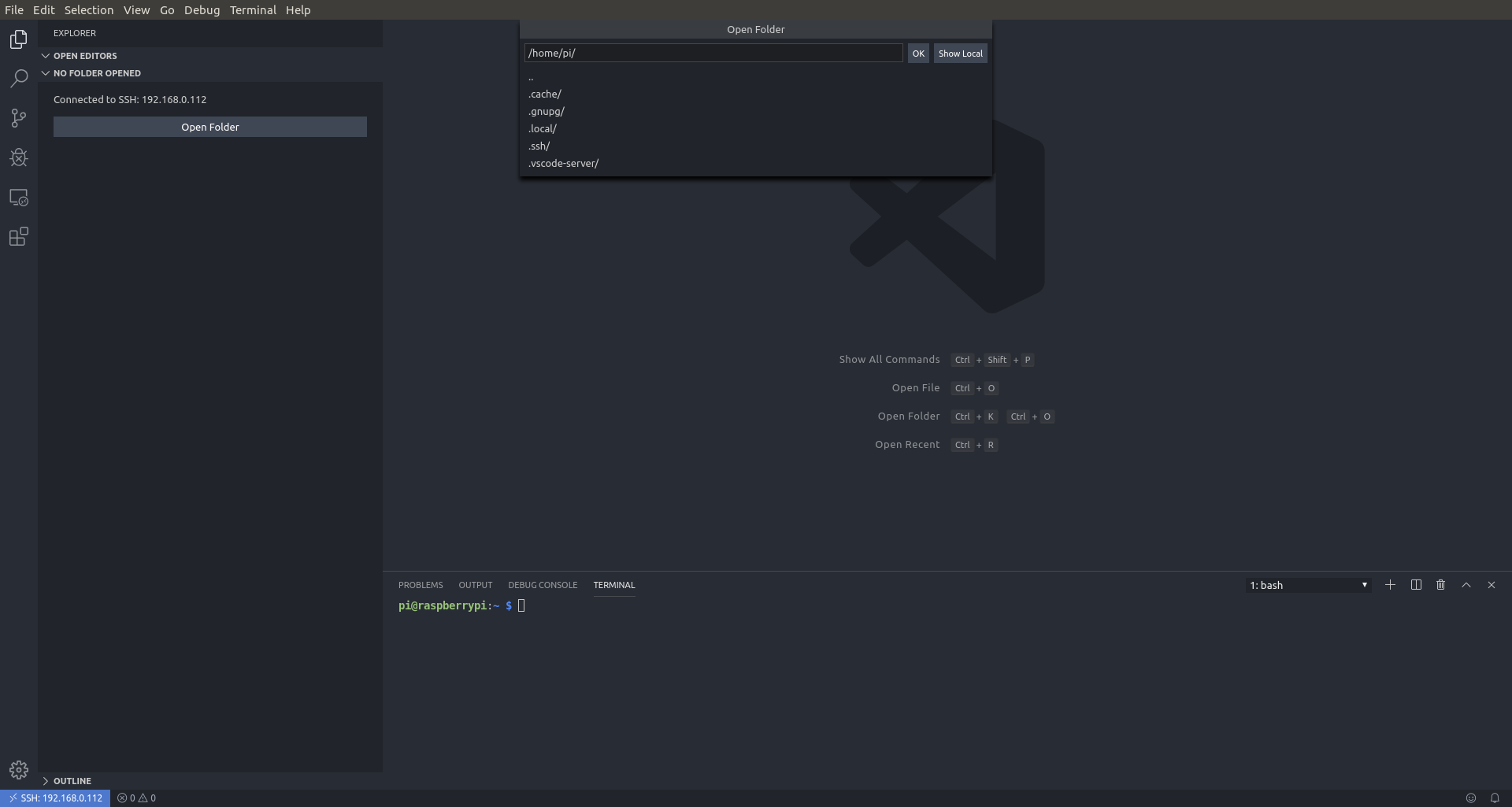Open the Go menu
This screenshot has width=1512, height=807.
[167, 9]
